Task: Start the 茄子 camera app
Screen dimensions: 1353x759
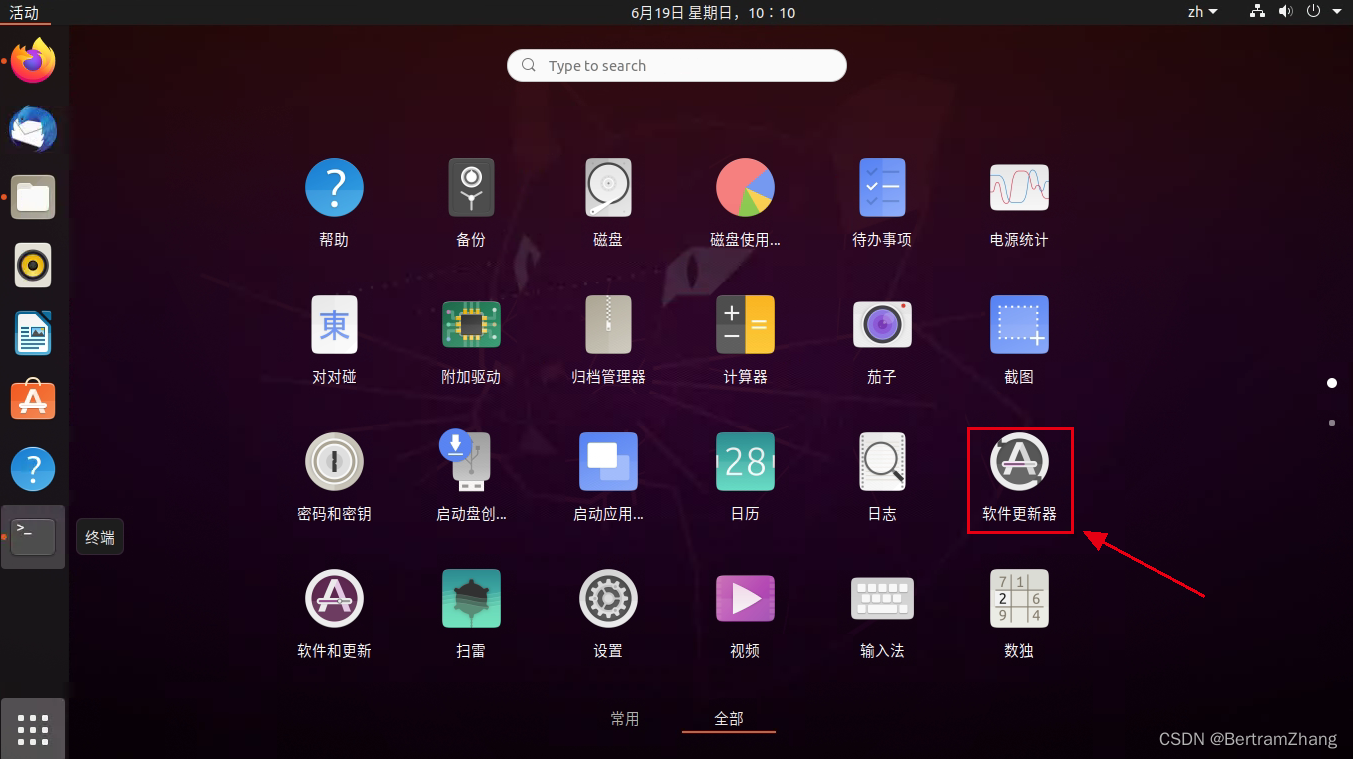Action: click(882, 340)
